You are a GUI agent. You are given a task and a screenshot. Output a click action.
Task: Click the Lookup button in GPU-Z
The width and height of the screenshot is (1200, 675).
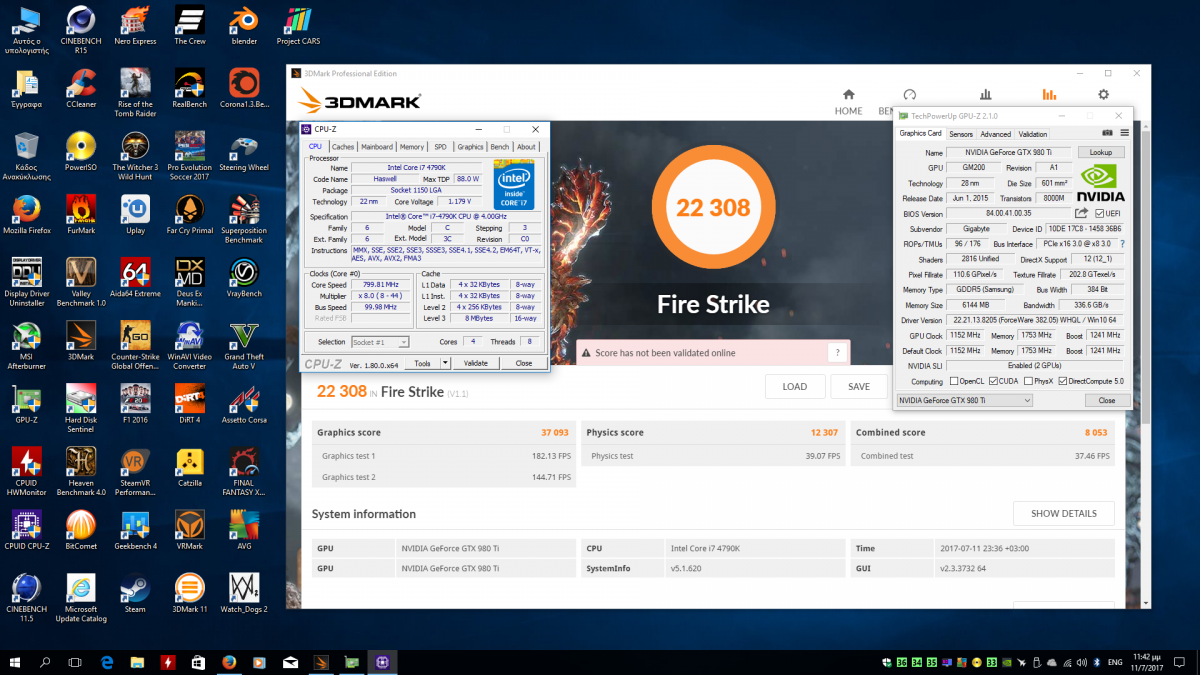tap(1101, 152)
